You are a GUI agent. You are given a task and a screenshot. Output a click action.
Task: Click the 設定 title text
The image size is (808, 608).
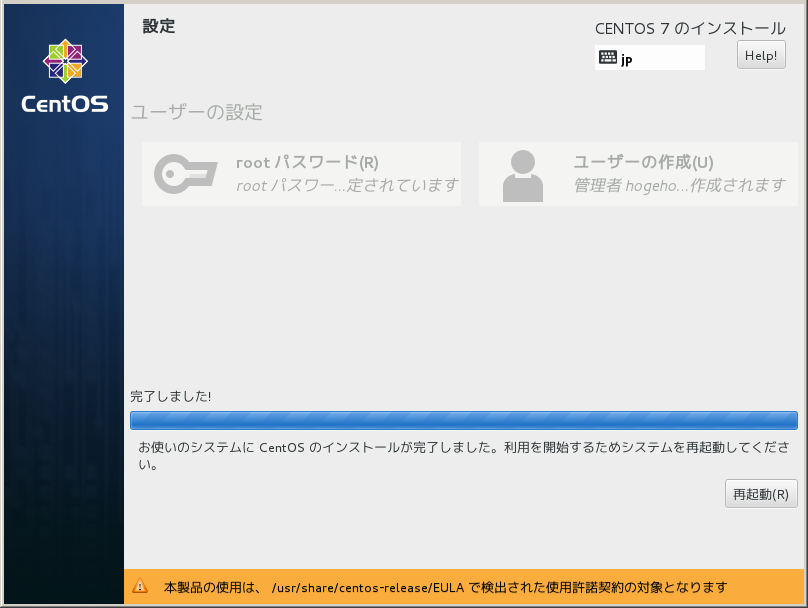(x=159, y=26)
